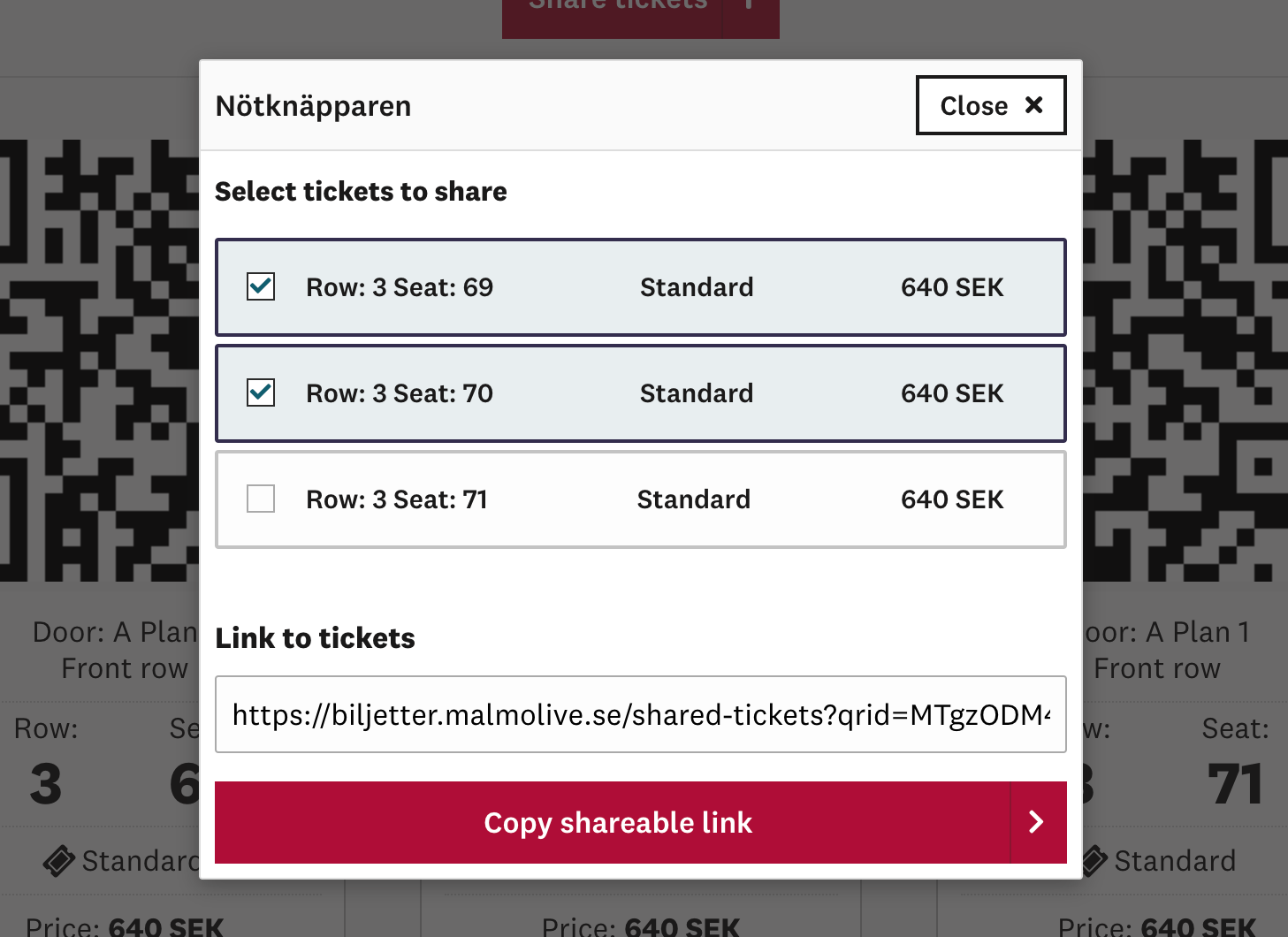This screenshot has height=937, width=1288.
Task: Check the Row 3 Seat 71 checkbox
Action: (261, 499)
